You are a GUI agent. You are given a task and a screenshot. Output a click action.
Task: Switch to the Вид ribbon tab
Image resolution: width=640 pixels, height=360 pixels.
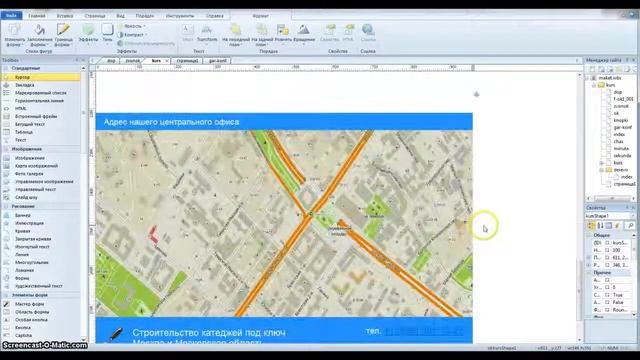coord(120,16)
